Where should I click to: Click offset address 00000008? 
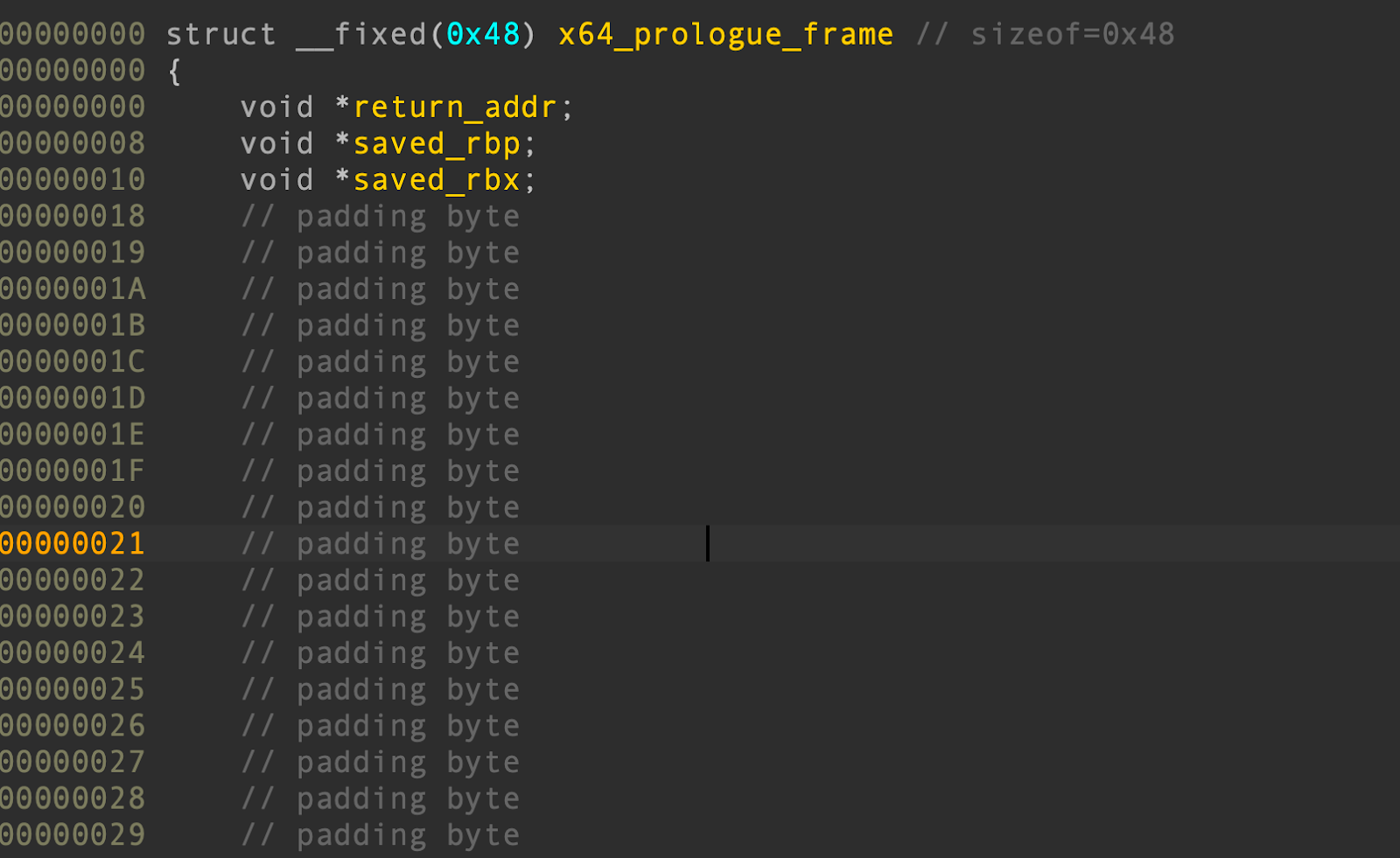(73, 143)
